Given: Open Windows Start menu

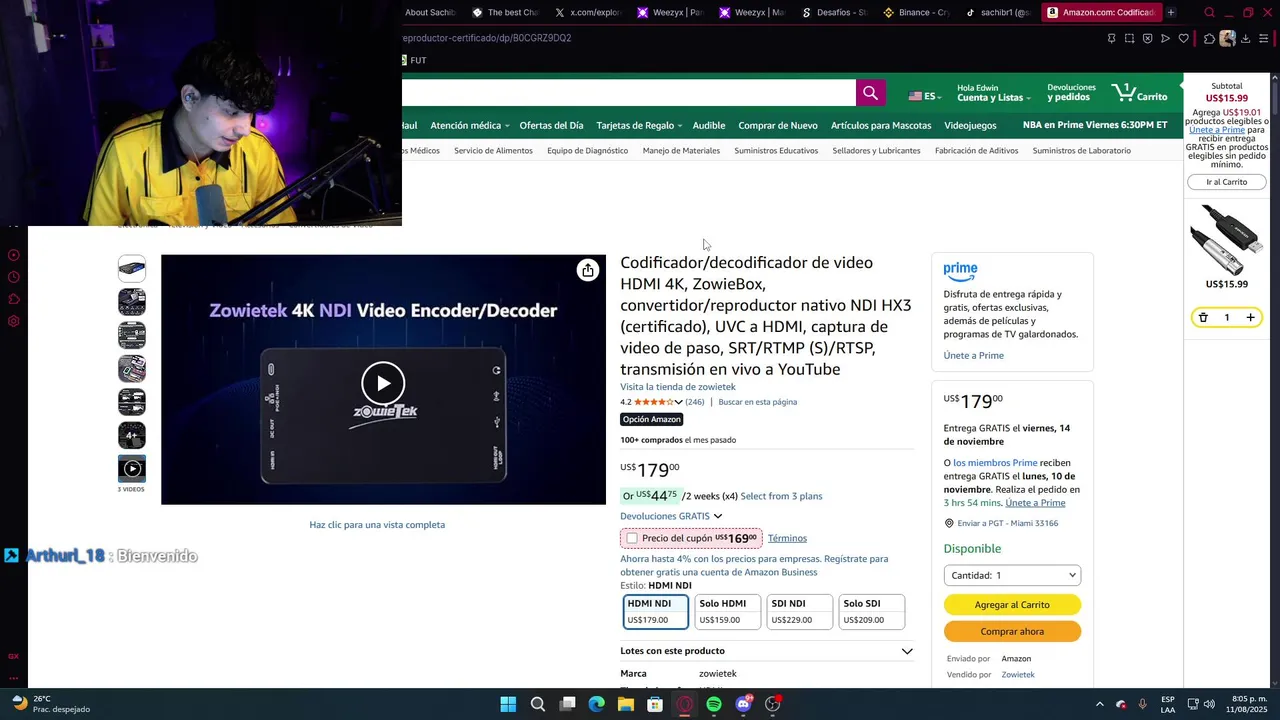Looking at the screenshot, I should pyautogui.click(x=508, y=704).
